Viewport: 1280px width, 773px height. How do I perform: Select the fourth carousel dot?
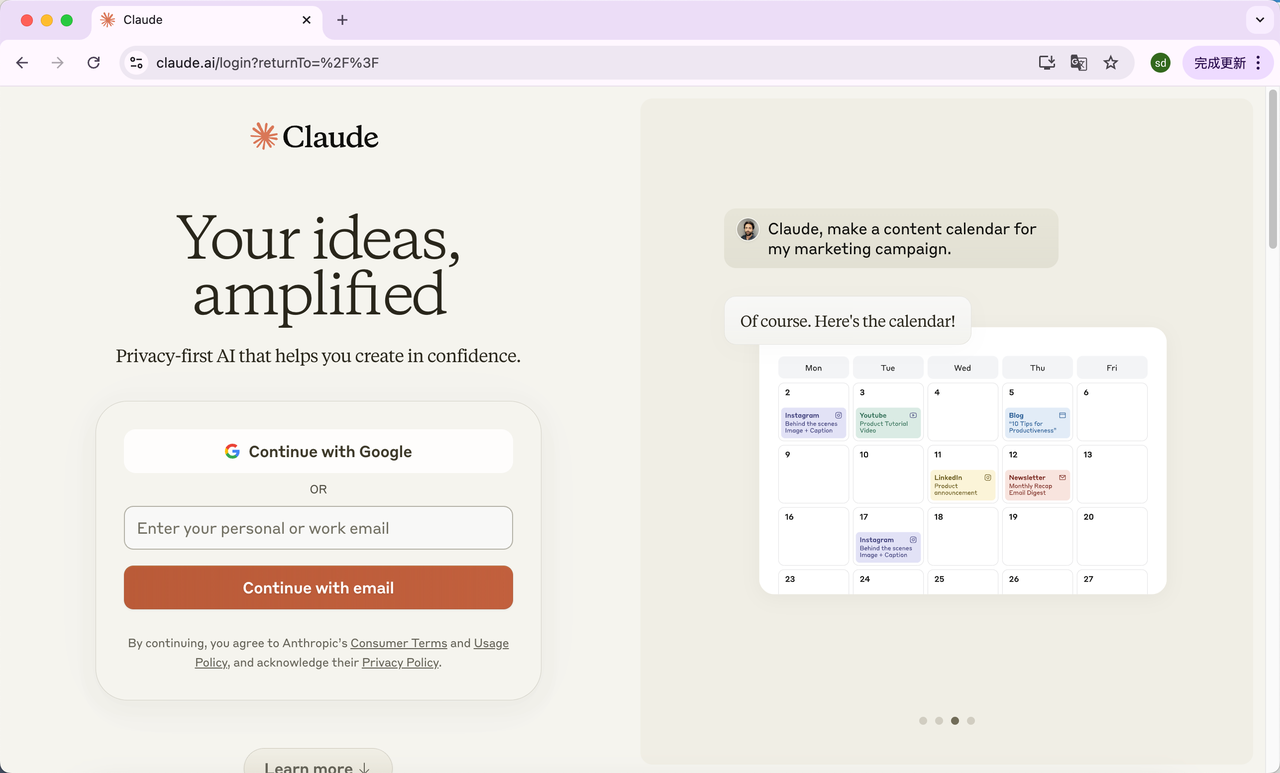[971, 720]
